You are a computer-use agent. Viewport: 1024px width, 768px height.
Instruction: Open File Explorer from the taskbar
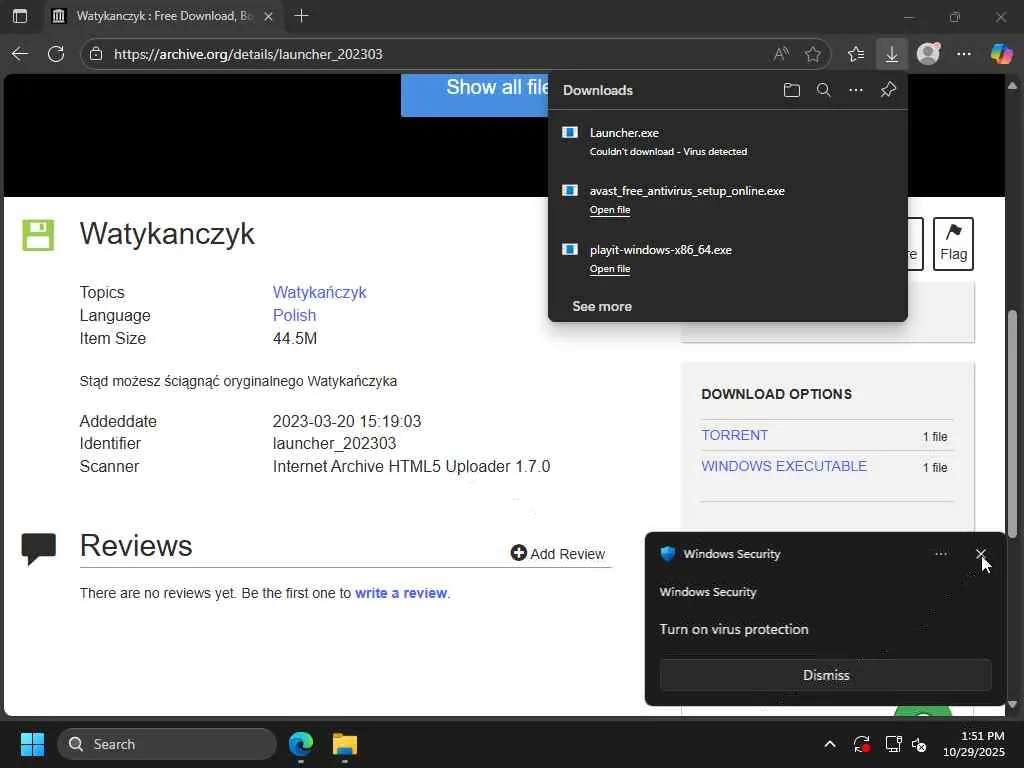click(x=345, y=744)
